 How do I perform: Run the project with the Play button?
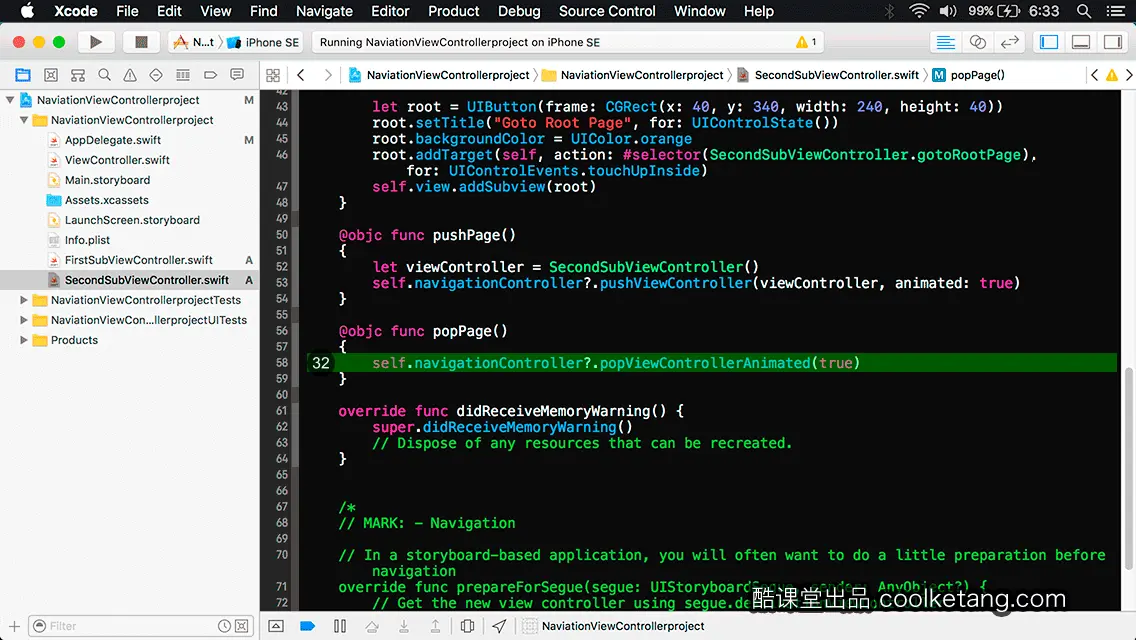[x=96, y=42]
